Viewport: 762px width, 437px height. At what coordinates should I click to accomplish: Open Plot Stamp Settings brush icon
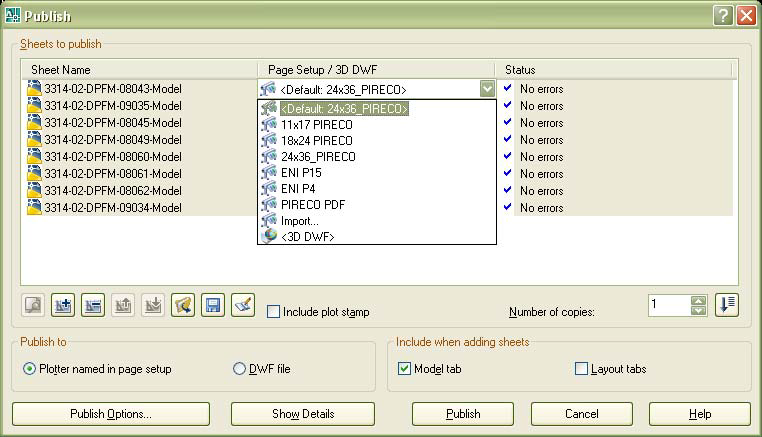click(243, 305)
